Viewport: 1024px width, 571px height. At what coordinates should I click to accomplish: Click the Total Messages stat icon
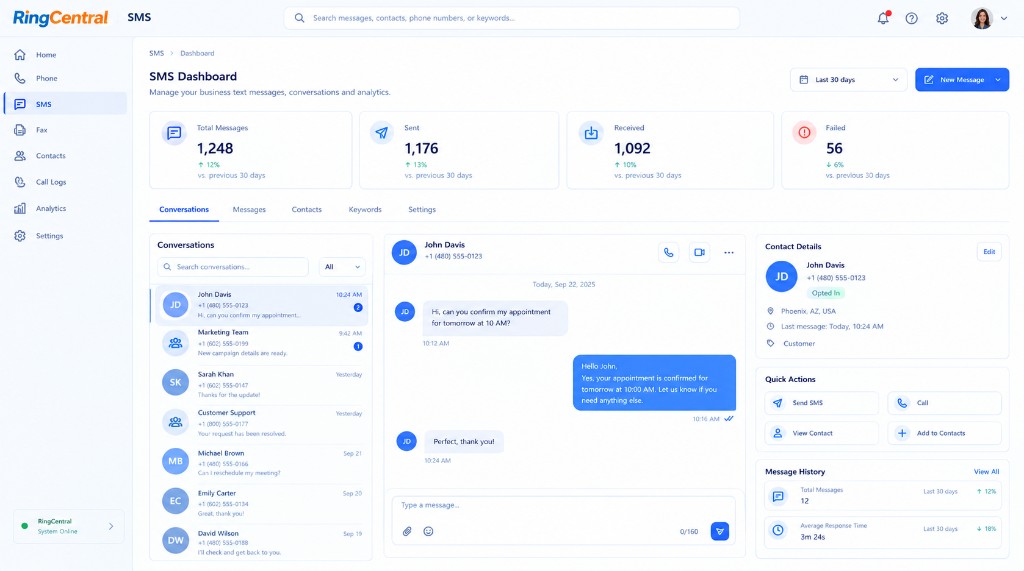pos(174,133)
